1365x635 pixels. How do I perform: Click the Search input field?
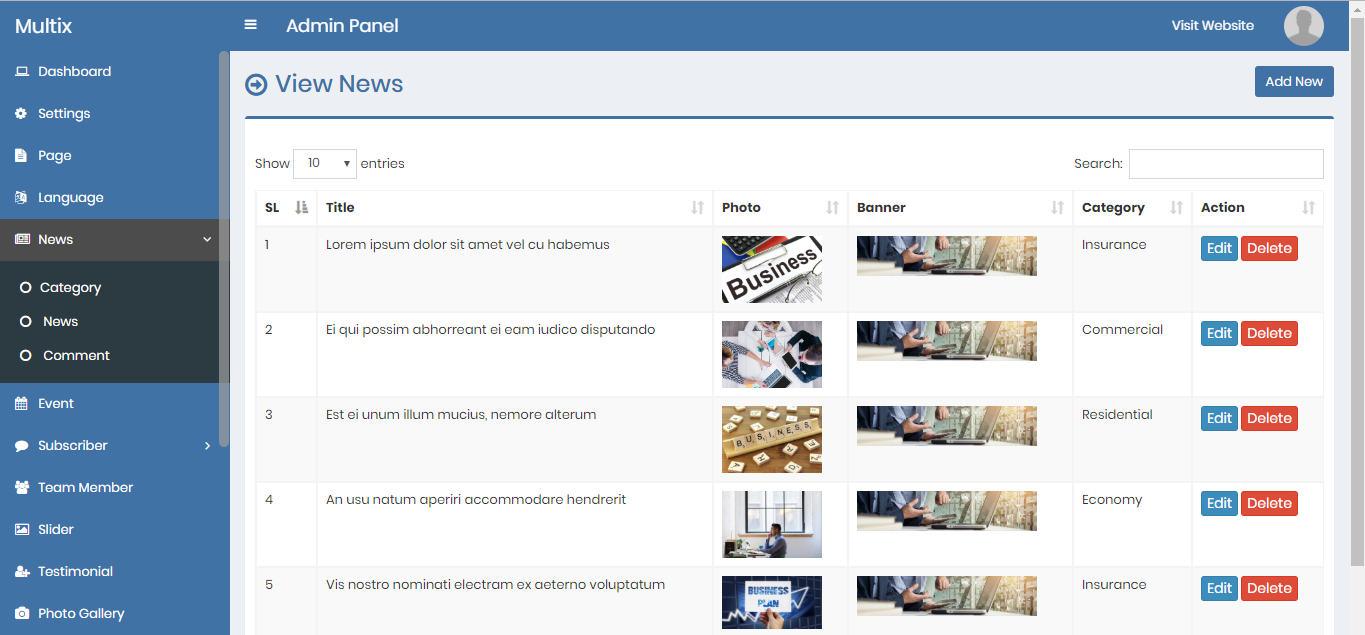tap(1226, 164)
